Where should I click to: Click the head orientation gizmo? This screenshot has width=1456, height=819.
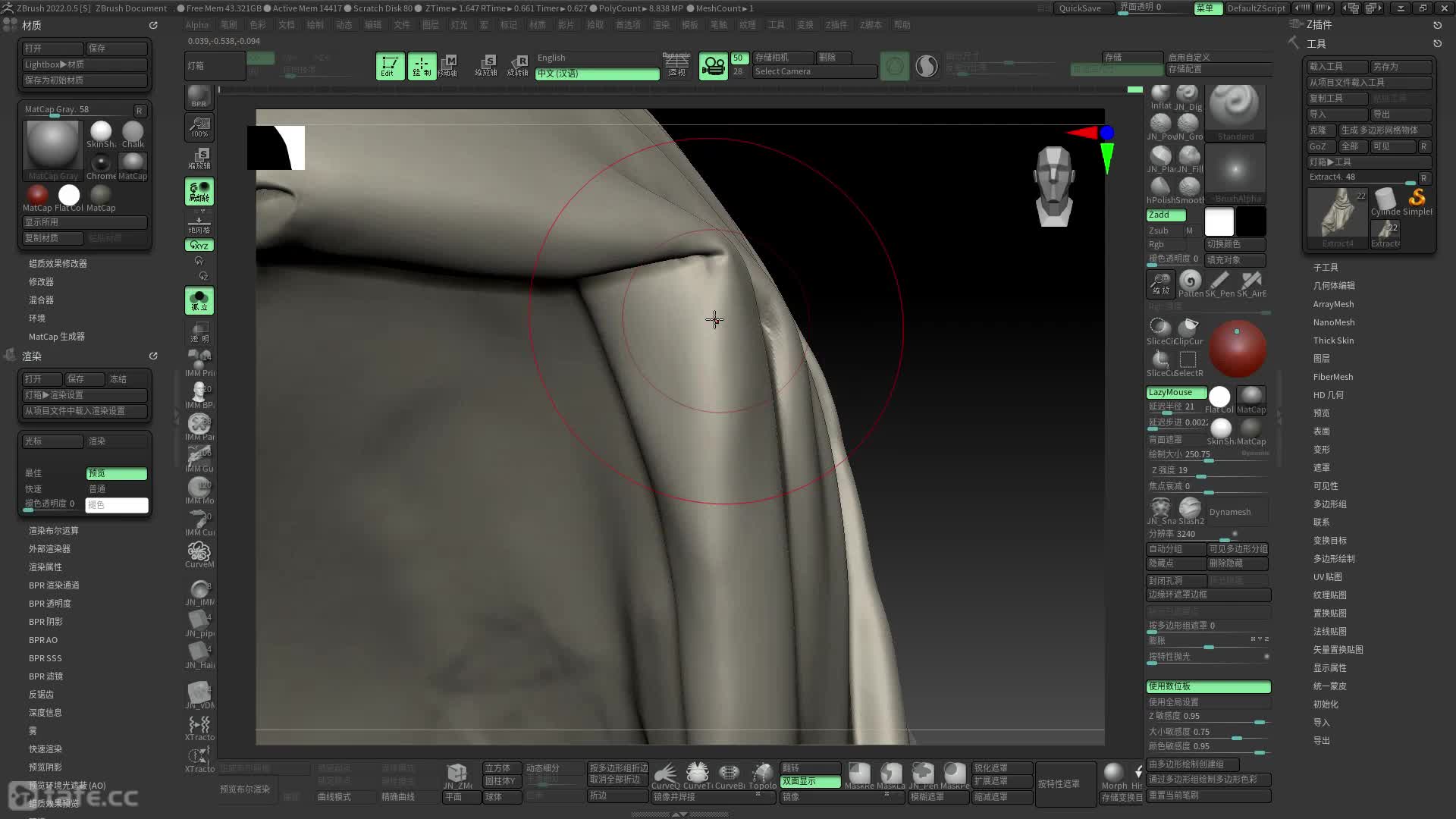tap(1054, 187)
